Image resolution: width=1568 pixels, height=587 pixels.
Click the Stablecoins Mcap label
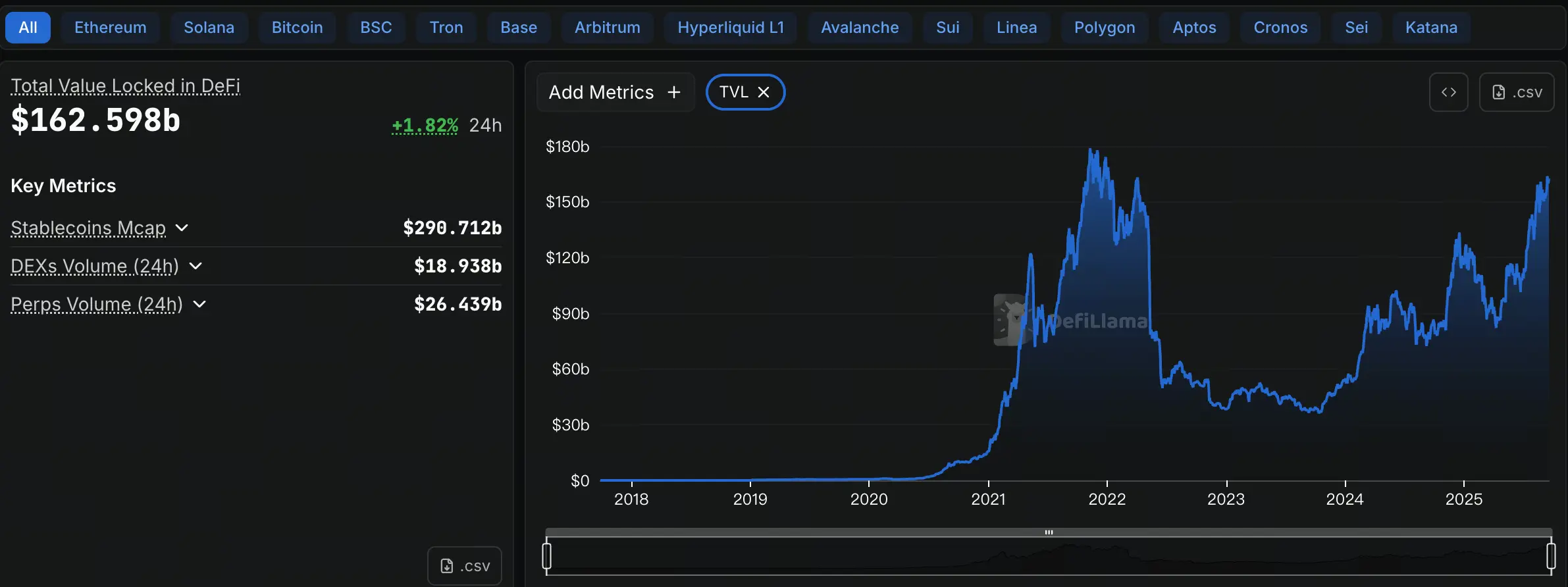coord(88,228)
